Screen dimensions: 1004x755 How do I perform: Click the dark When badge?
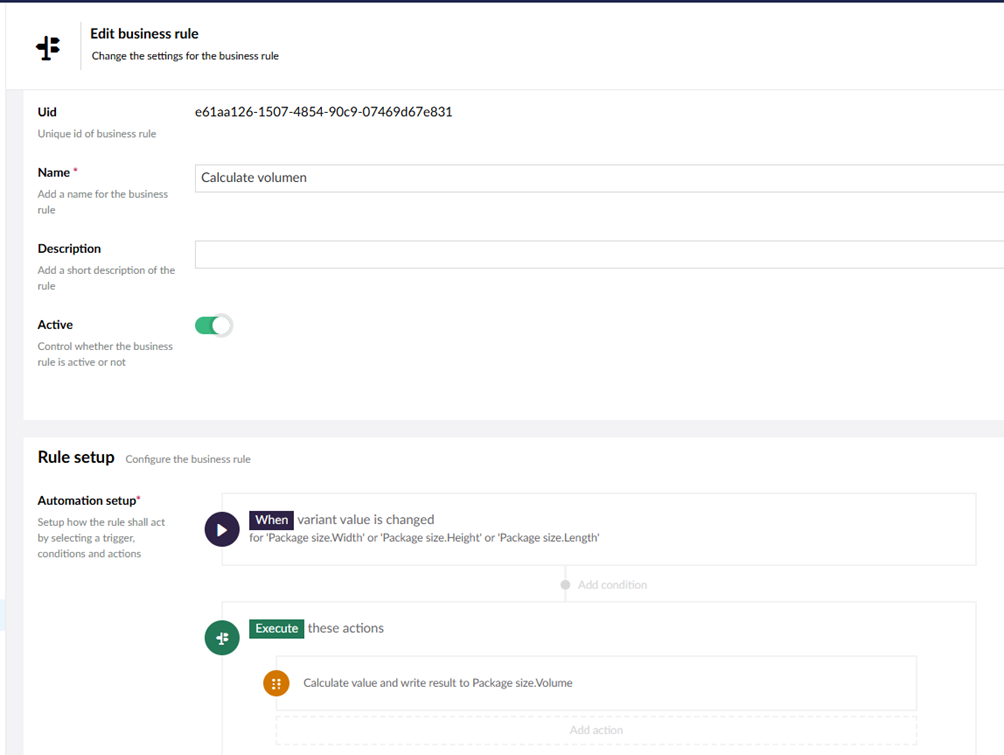pyautogui.click(x=271, y=520)
